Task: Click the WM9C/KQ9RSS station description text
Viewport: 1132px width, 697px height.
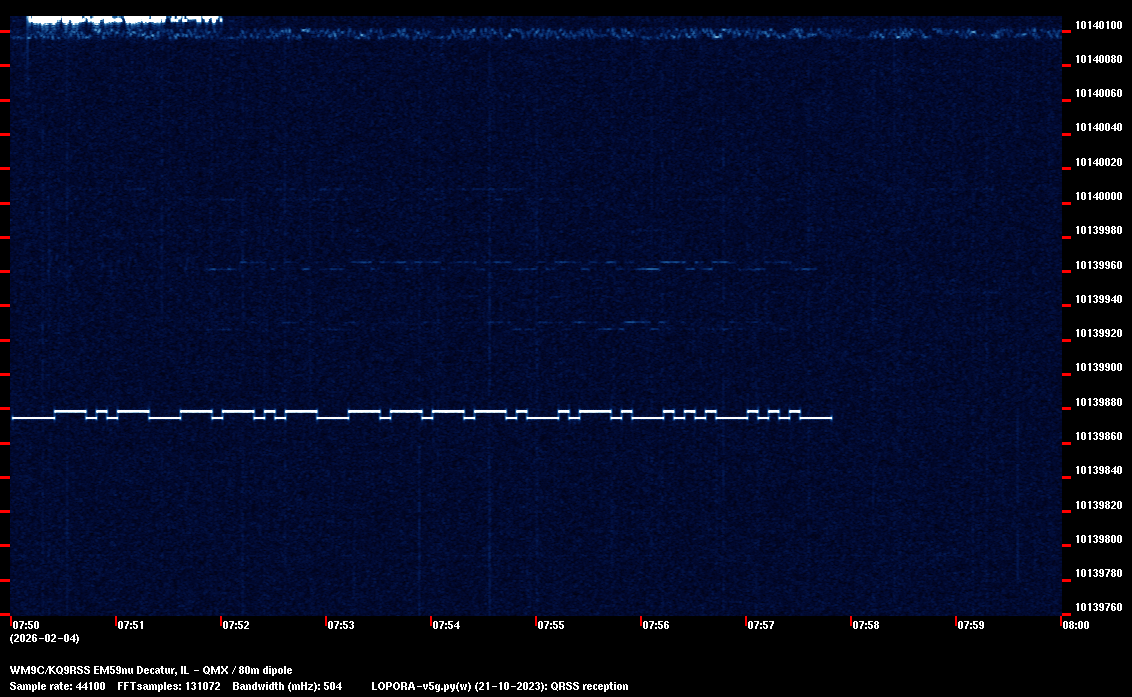Action: pos(151,670)
